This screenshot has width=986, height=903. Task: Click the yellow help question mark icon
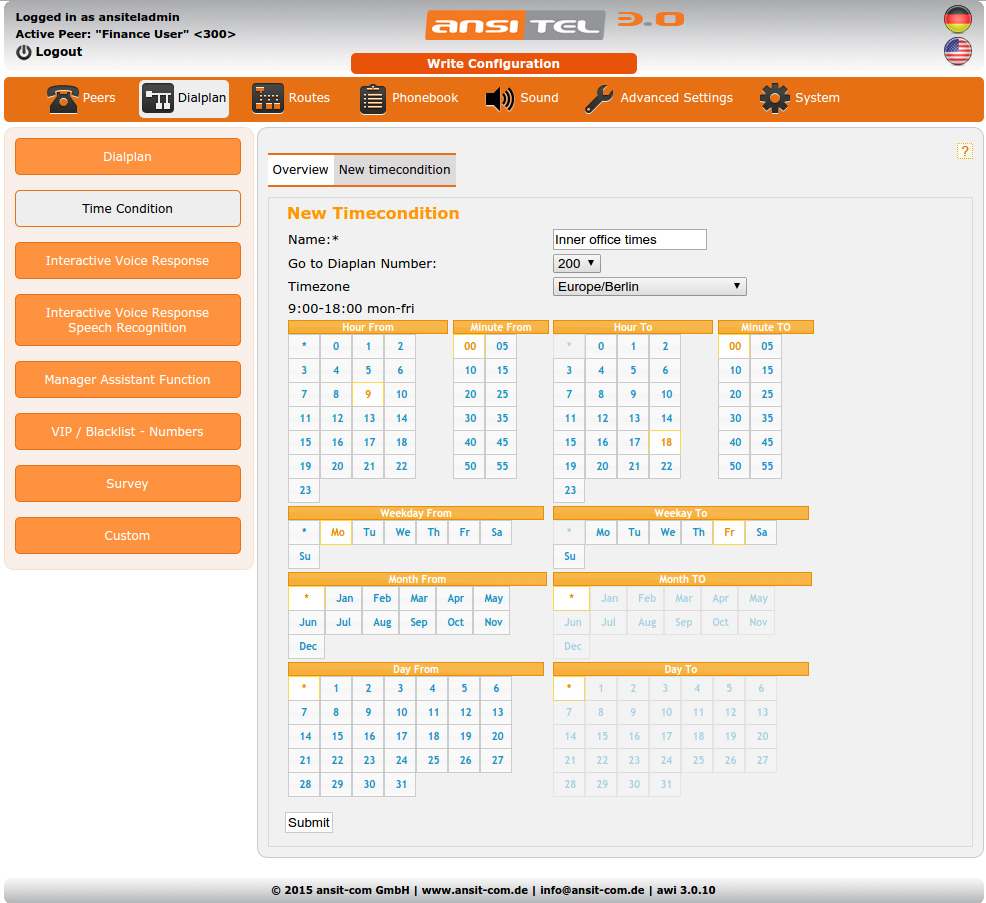[x=964, y=151]
